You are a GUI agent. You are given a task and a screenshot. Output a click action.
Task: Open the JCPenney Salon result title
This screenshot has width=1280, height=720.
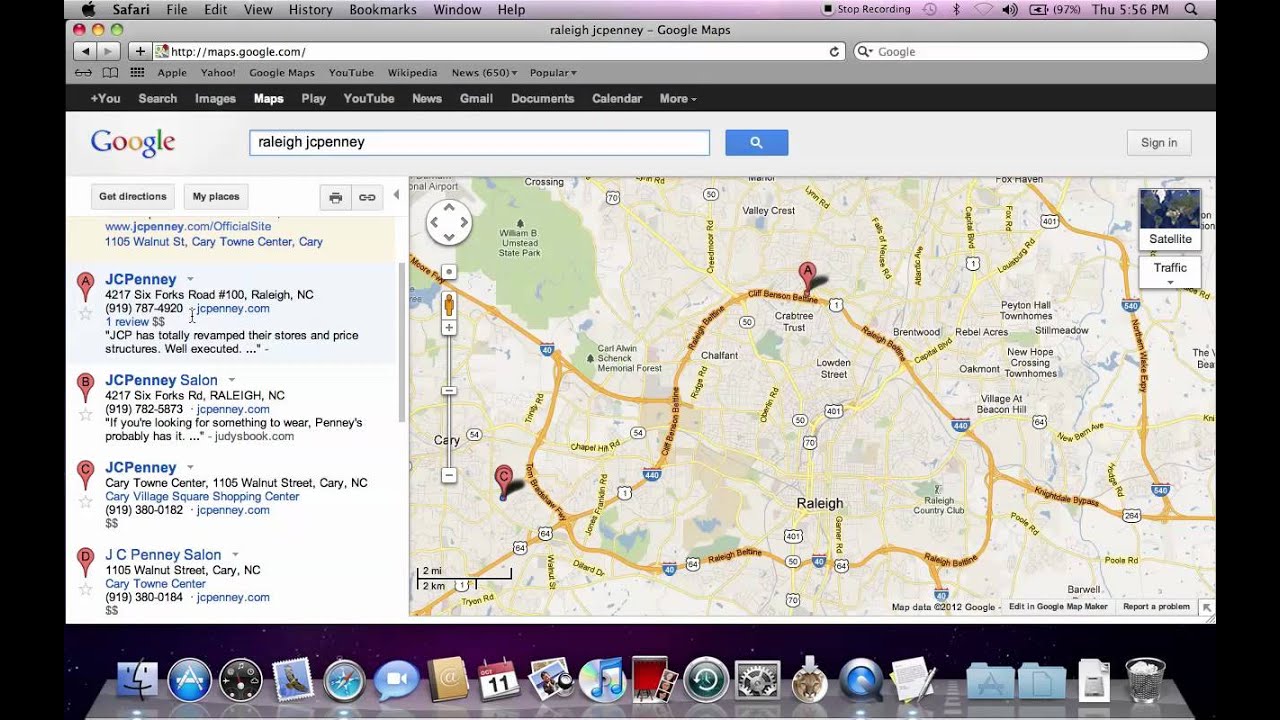coord(161,380)
